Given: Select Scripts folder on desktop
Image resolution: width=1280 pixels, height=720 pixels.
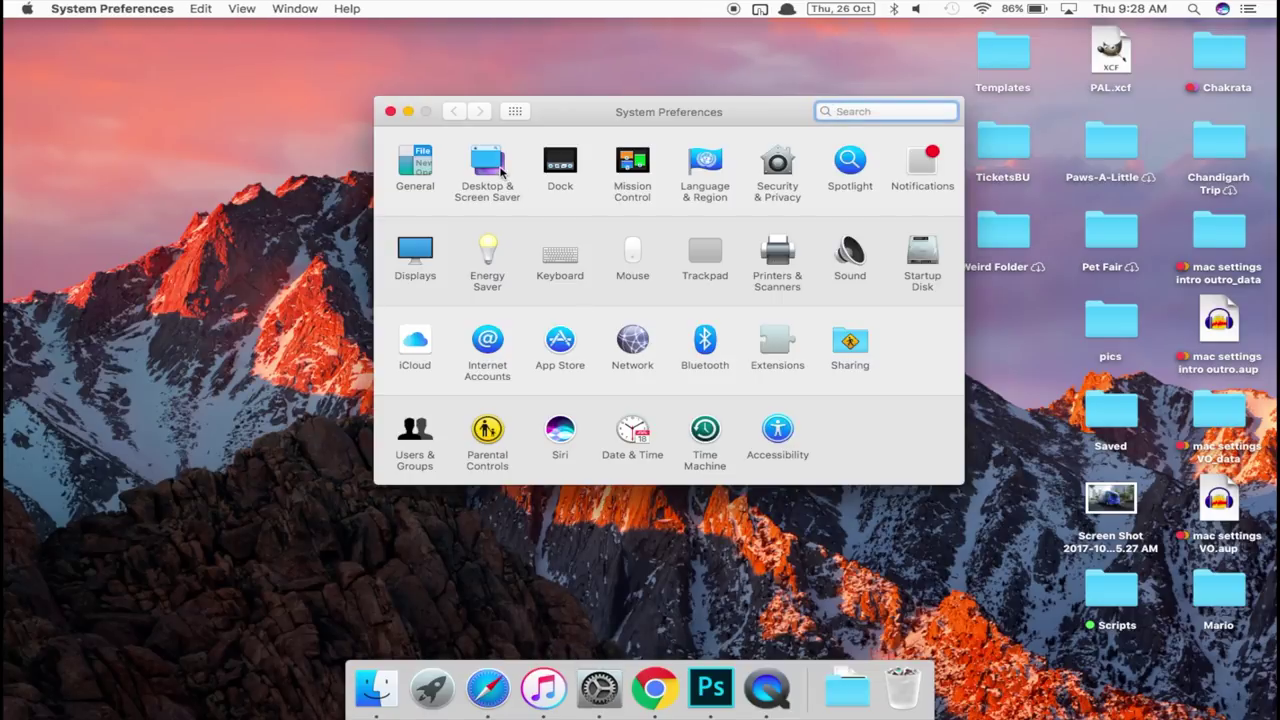Looking at the screenshot, I should pos(1111,598).
